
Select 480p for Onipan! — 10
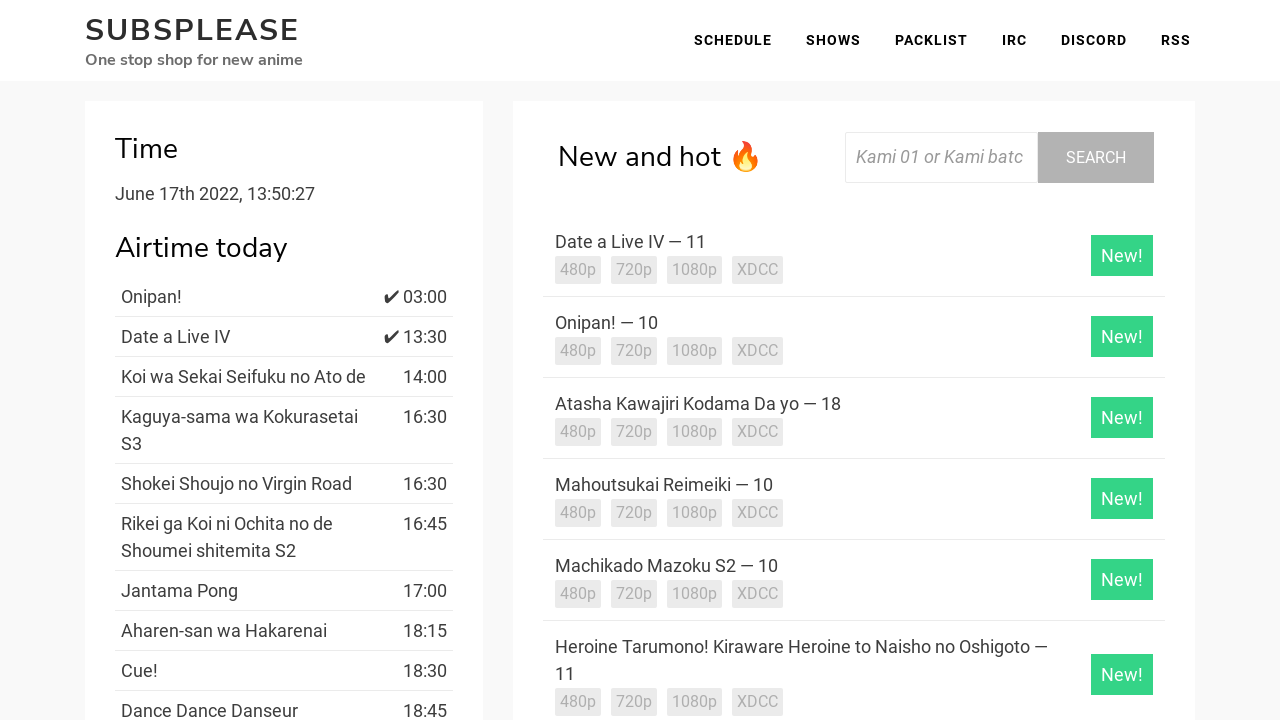(x=578, y=351)
